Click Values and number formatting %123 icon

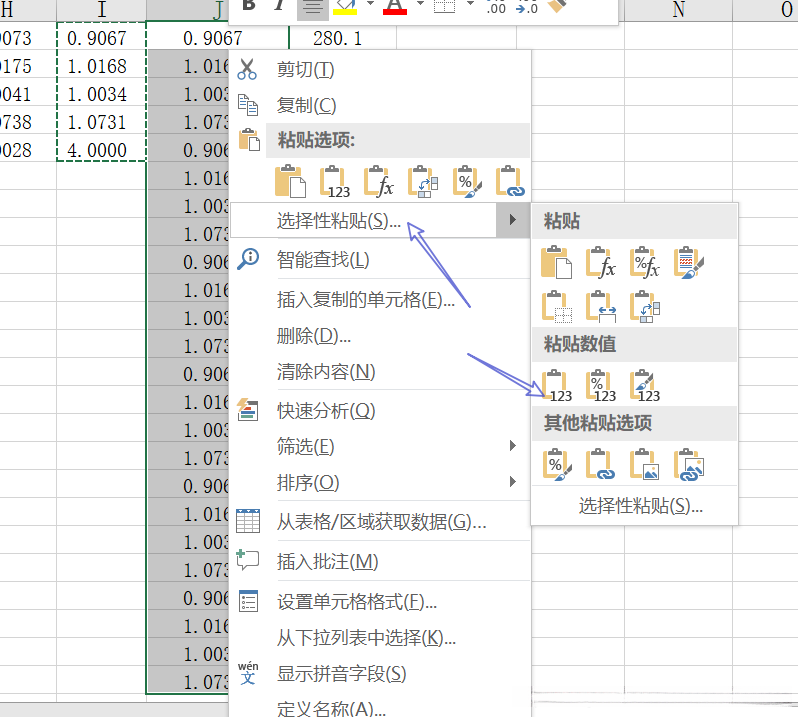(601, 386)
